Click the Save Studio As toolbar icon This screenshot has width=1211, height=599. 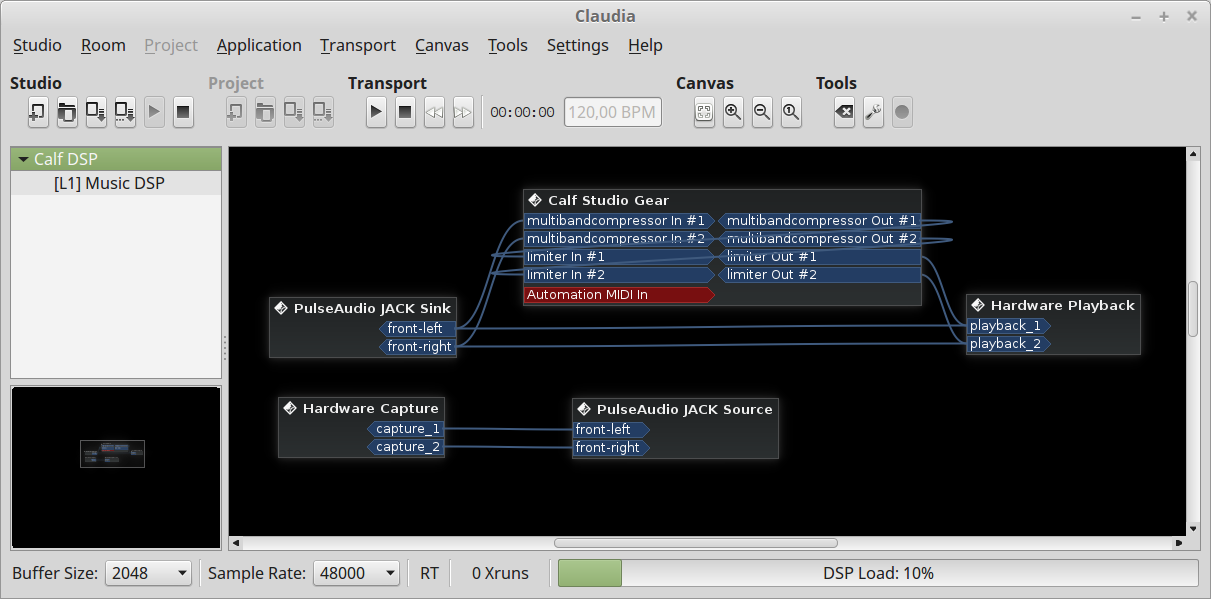coord(125,112)
